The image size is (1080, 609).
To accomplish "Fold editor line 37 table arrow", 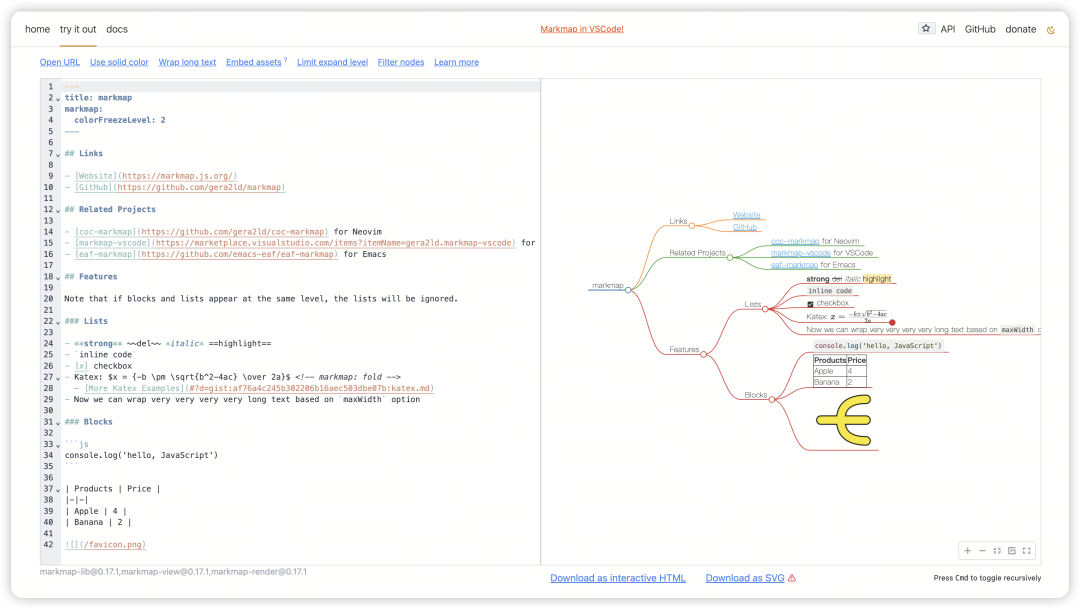I will pyautogui.click(x=58, y=490).
